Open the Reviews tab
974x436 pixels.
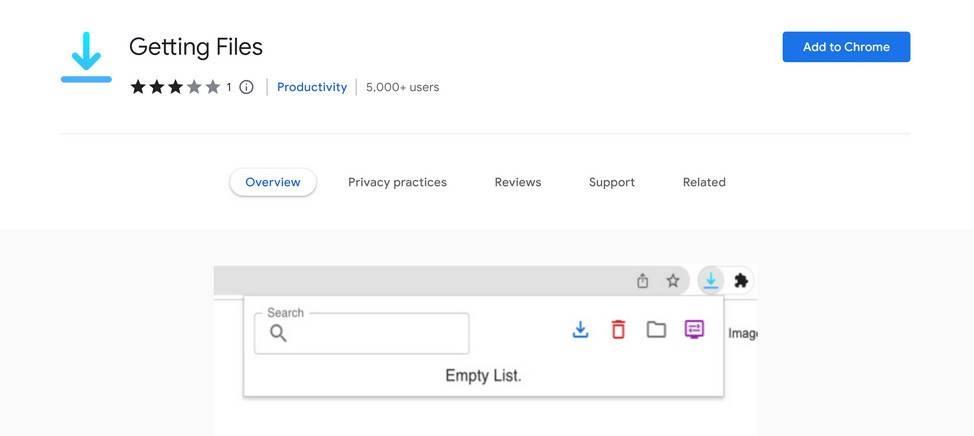(x=518, y=182)
